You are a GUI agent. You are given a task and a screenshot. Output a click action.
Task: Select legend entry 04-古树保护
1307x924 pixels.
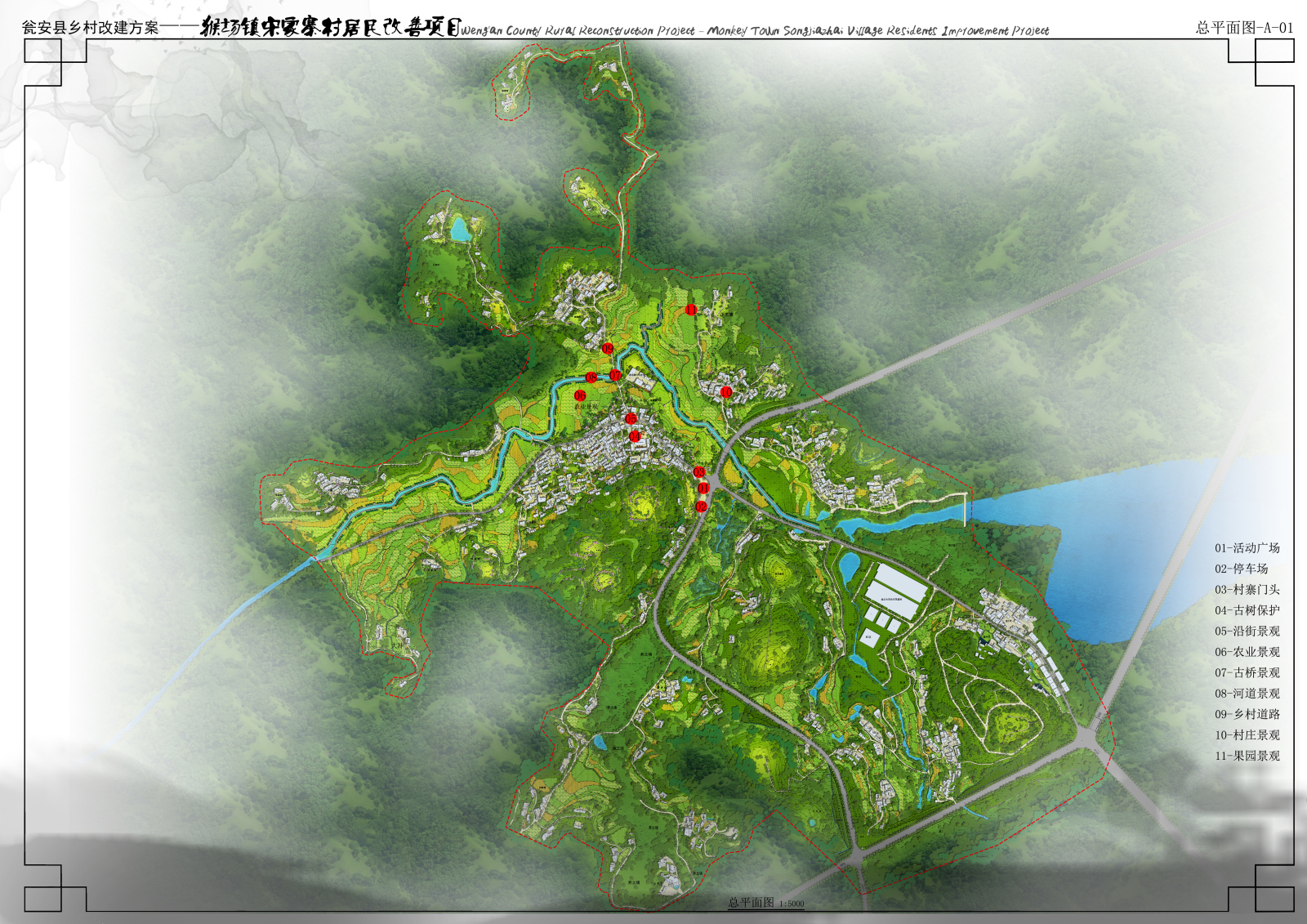tap(1247, 610)
